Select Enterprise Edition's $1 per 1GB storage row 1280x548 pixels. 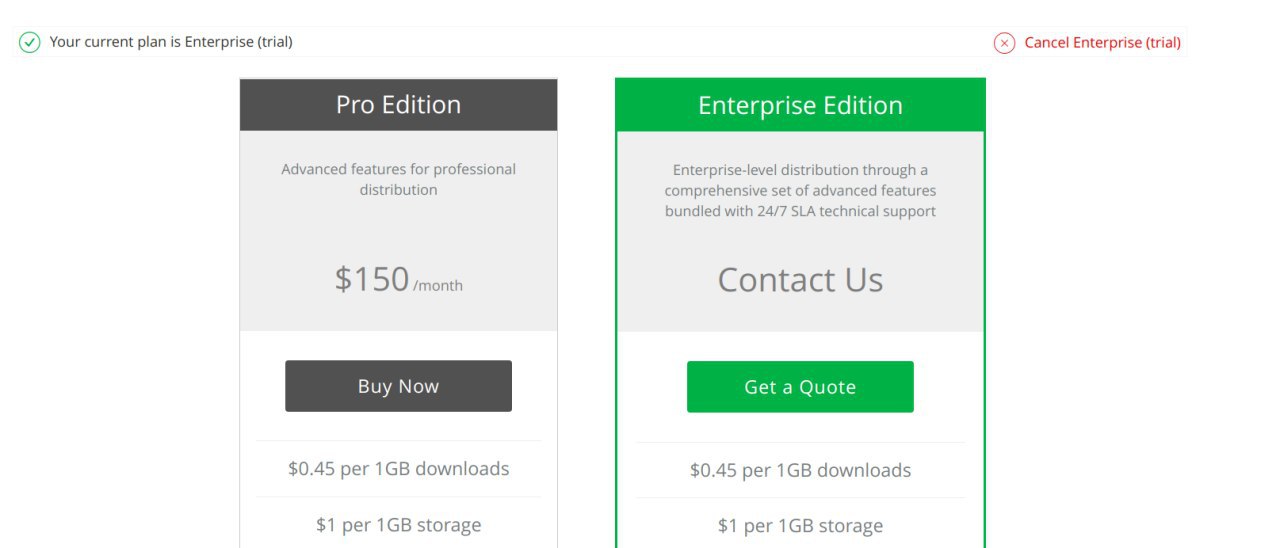click(x=800, y=526)
